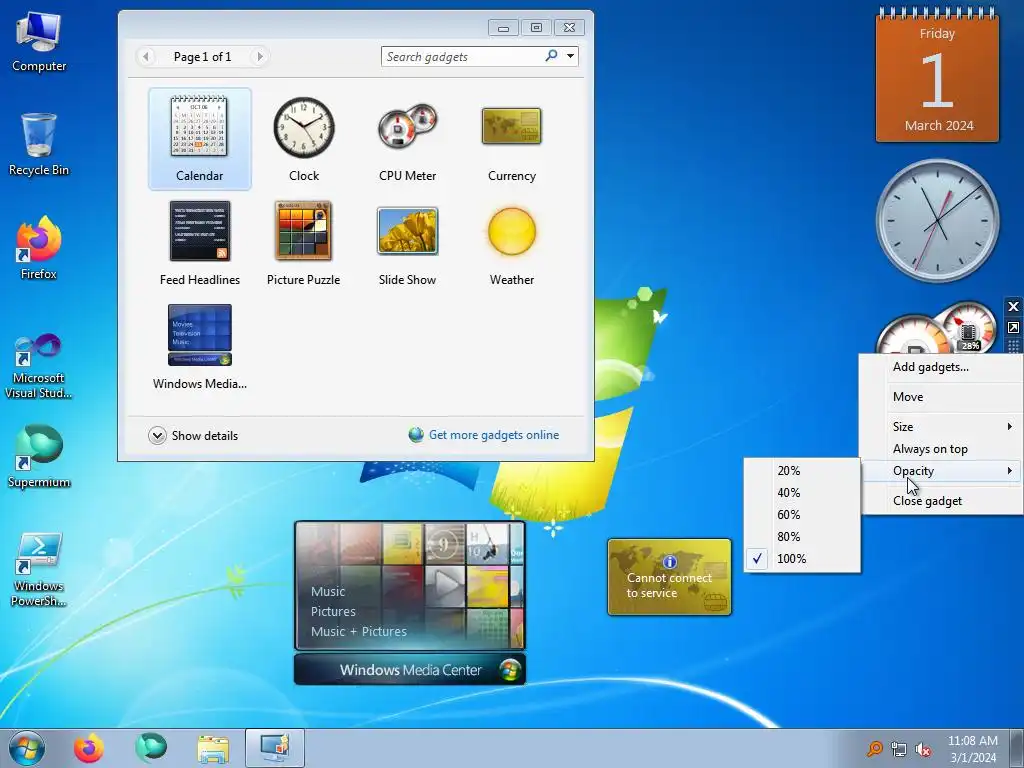
Task: Click the CPU Meter larger size button
Action: pos(1013,327)
